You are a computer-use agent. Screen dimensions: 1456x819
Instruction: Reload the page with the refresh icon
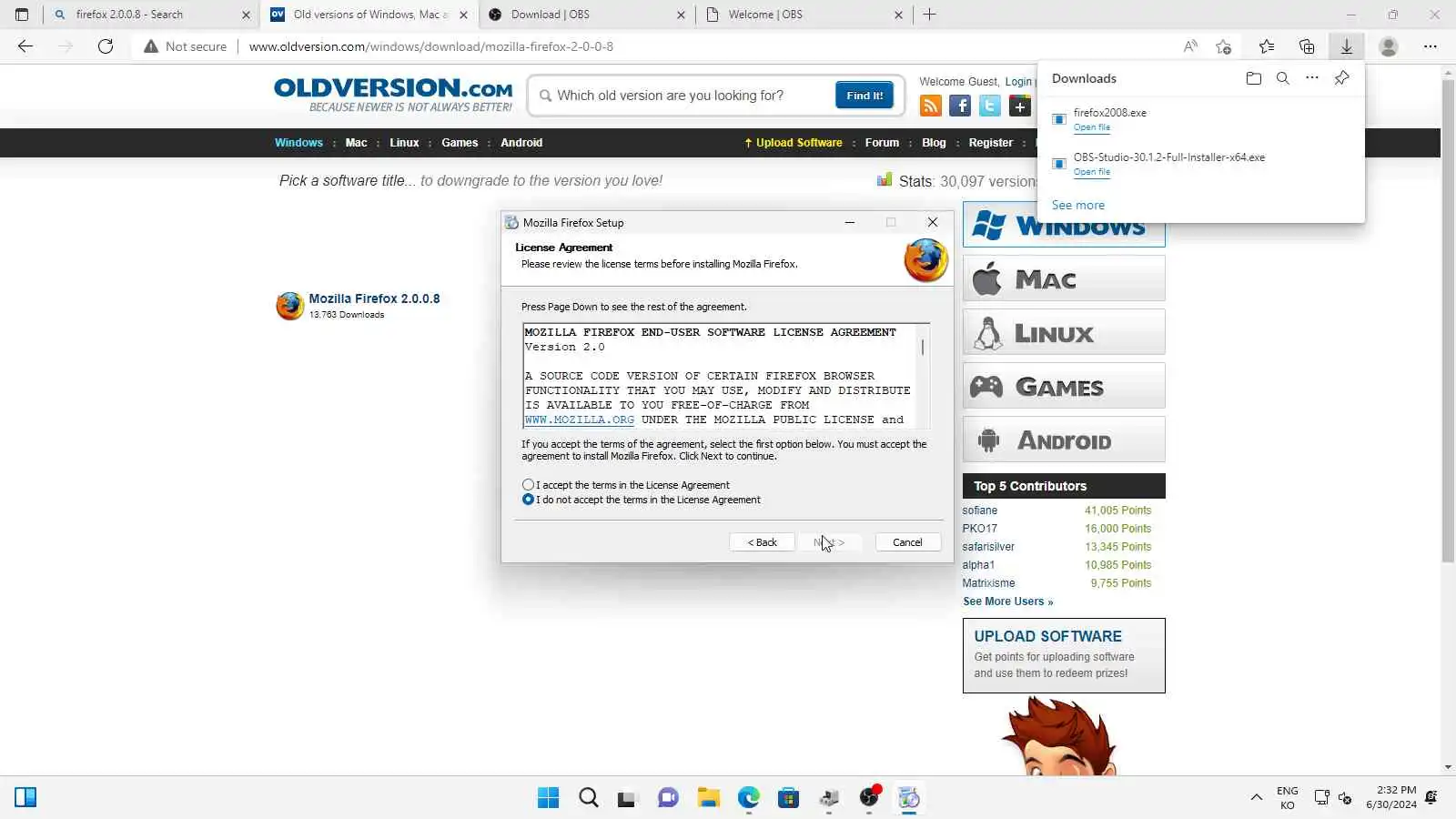[106, 46]
